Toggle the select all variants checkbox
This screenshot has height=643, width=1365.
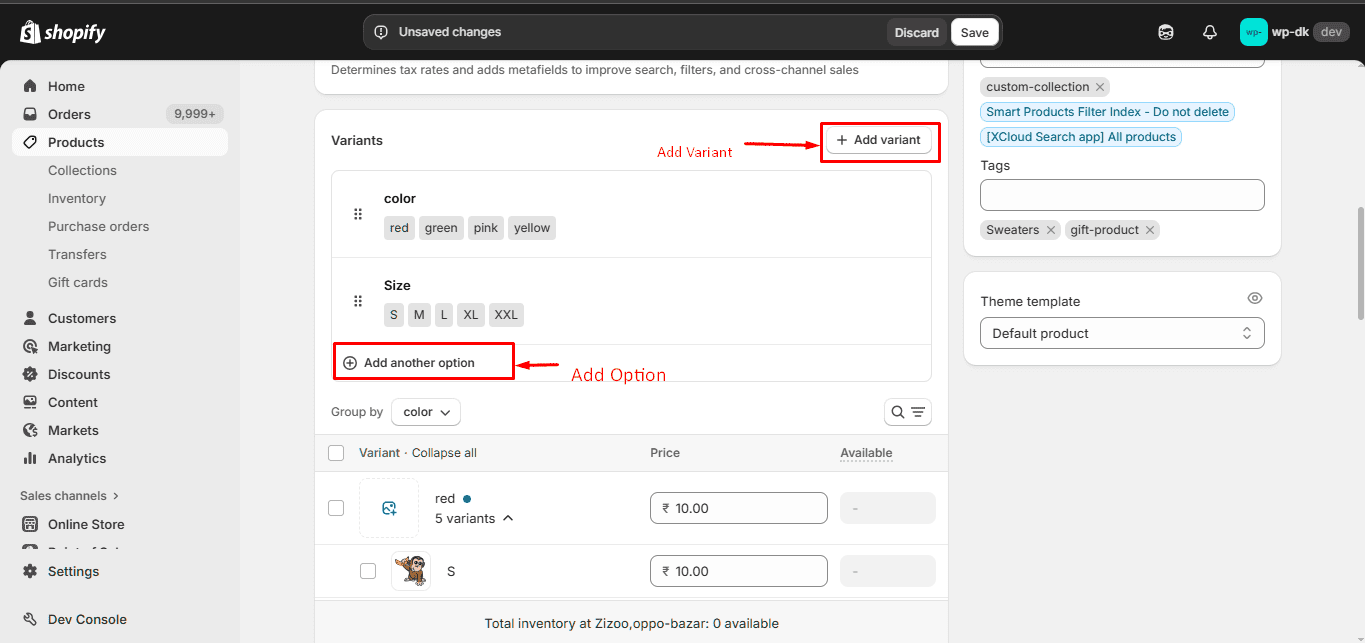336,453
